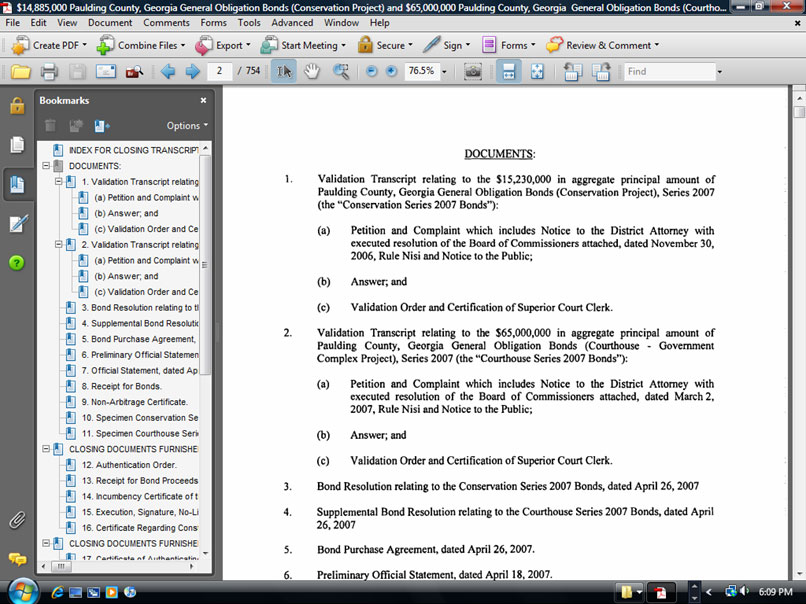The width and height of the screenshot is (806, 604).
Task: Open the Signatures panel in the sidebar
Action: pyautogui.click(x=17, y=223)
